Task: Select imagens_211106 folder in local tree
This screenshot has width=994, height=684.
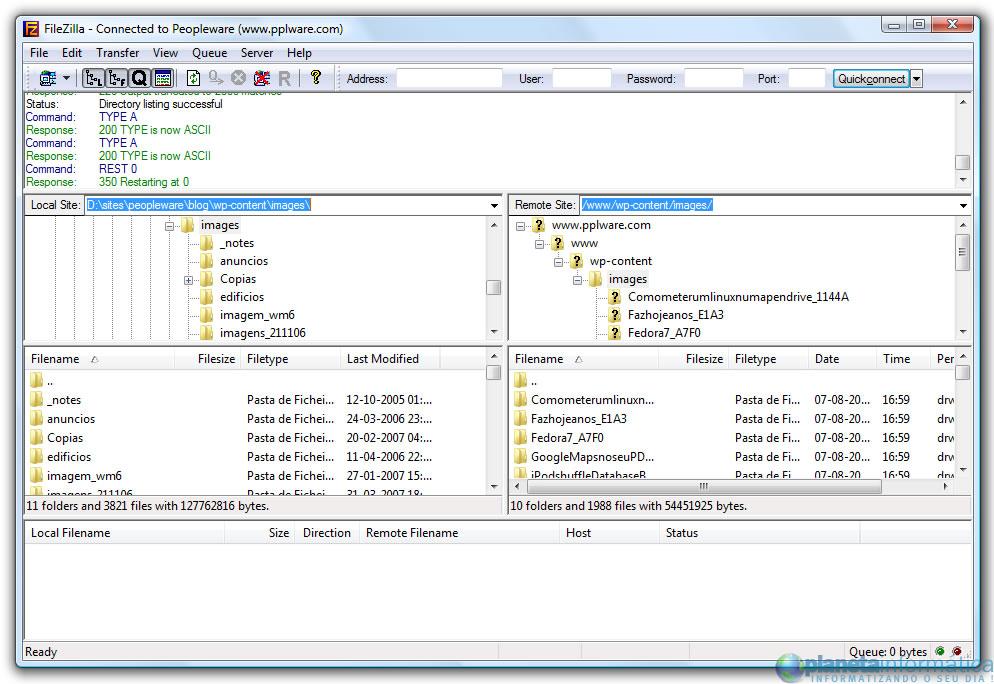Action: 262,333
